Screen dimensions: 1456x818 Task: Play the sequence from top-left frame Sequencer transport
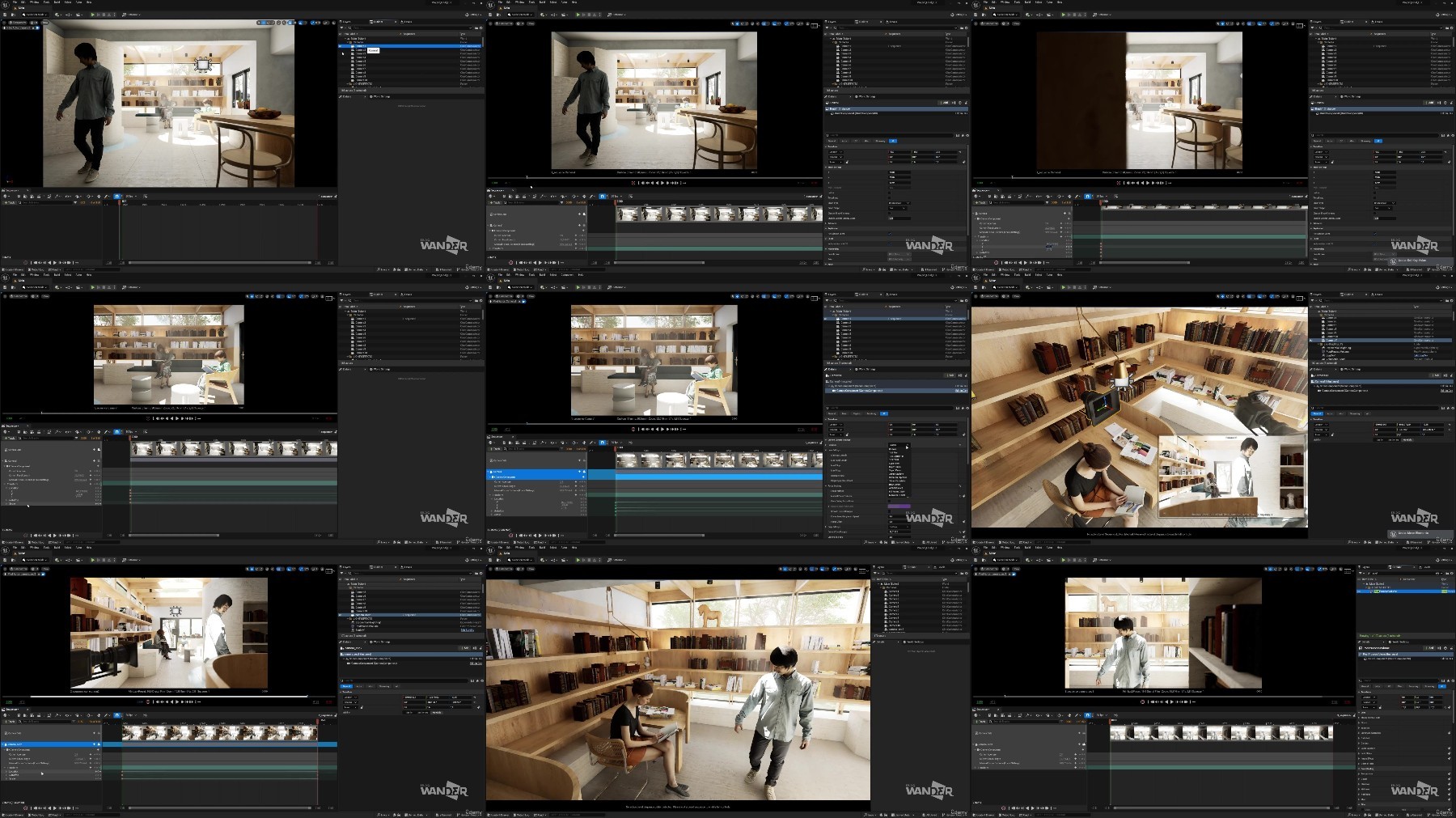click(x=53, y=262)
